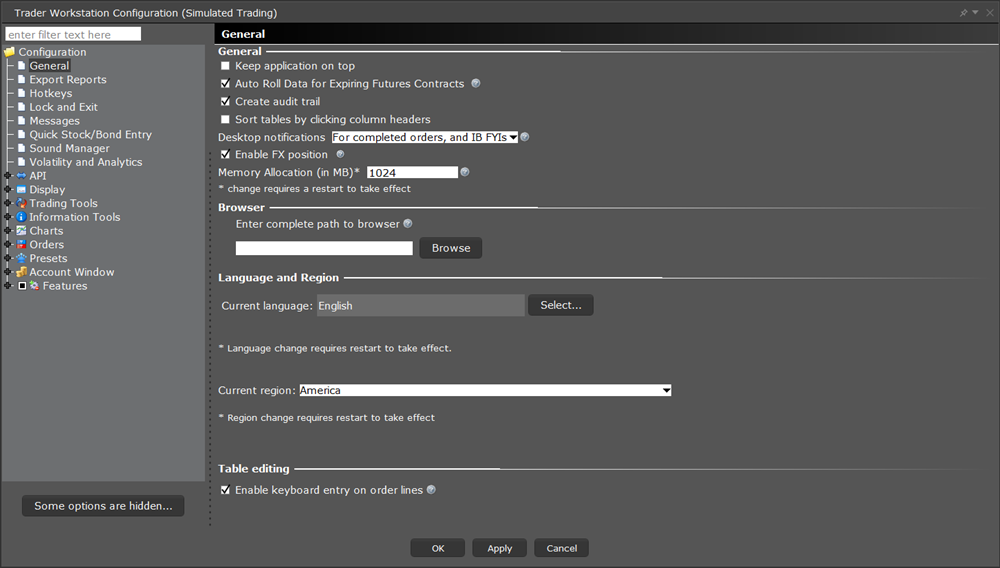
Task: Click Select... language button
Action: pyautogui.click(x=561, y=305)
